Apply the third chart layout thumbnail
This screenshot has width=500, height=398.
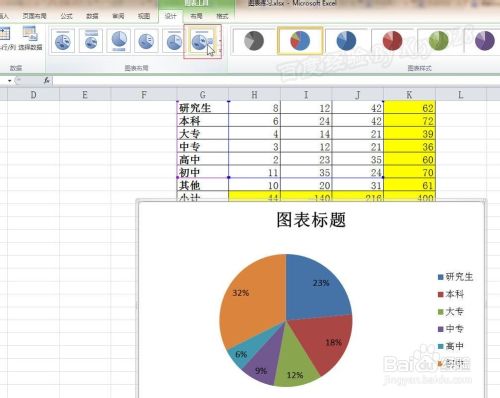click(x=119, y=41)
